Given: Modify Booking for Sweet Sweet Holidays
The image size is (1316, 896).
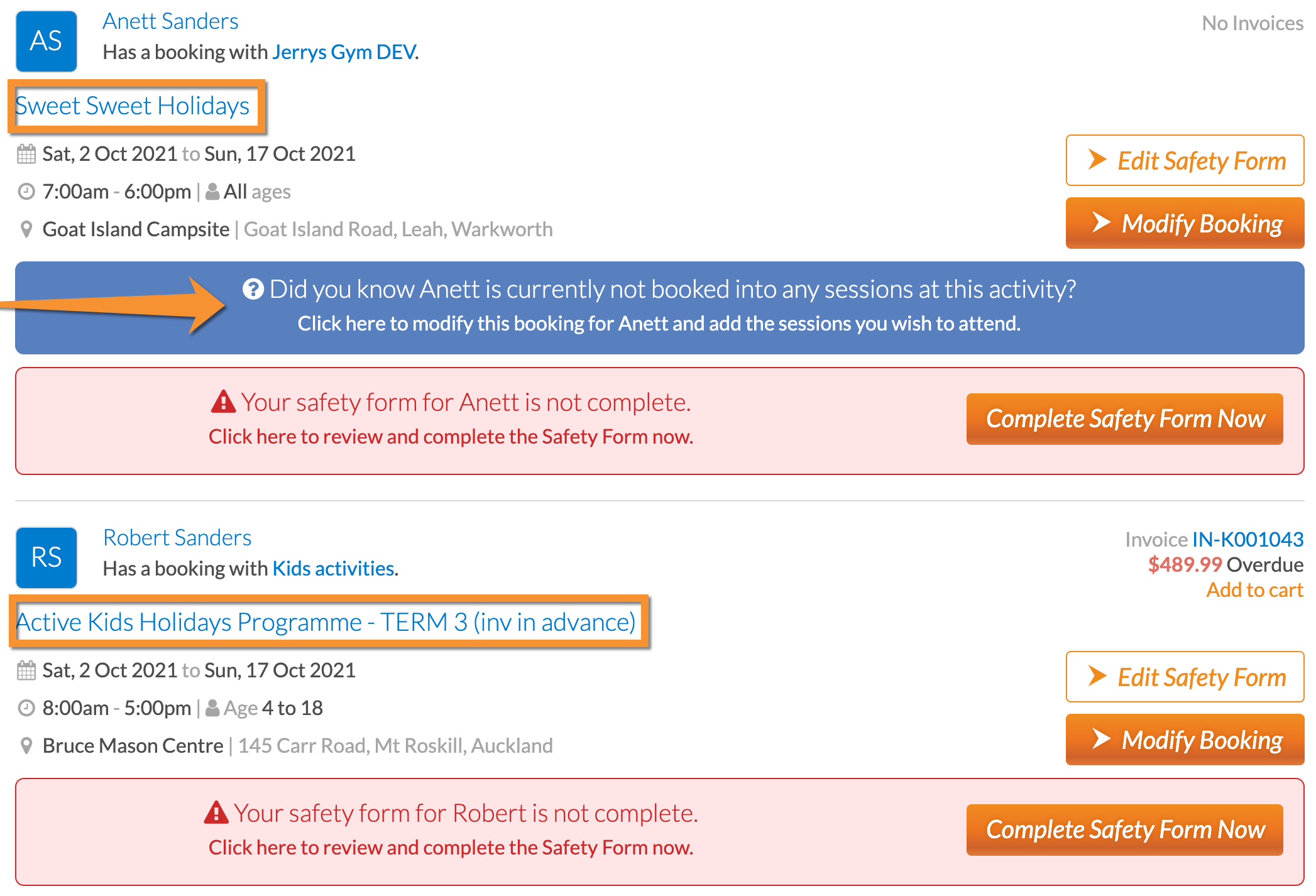Looking at the screenshot, I should (1185, 223).
